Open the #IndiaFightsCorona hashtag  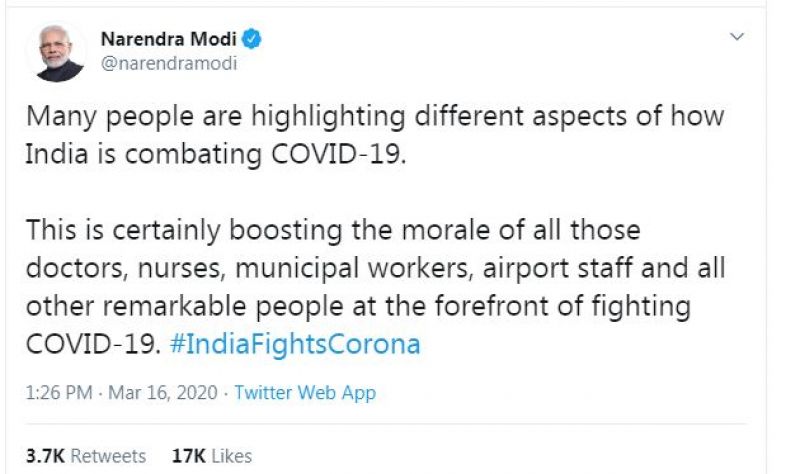294,344
